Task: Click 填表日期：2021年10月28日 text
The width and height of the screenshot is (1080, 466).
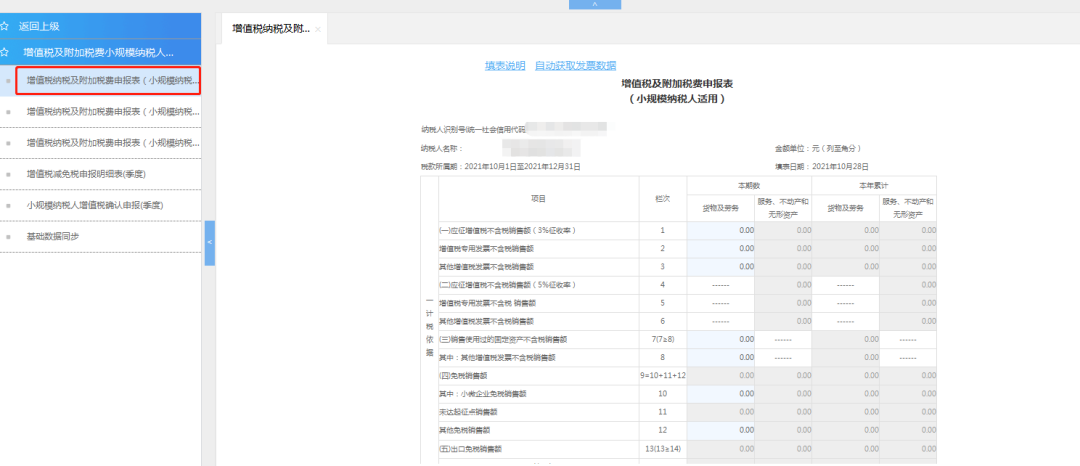Action: coord(821,167)
